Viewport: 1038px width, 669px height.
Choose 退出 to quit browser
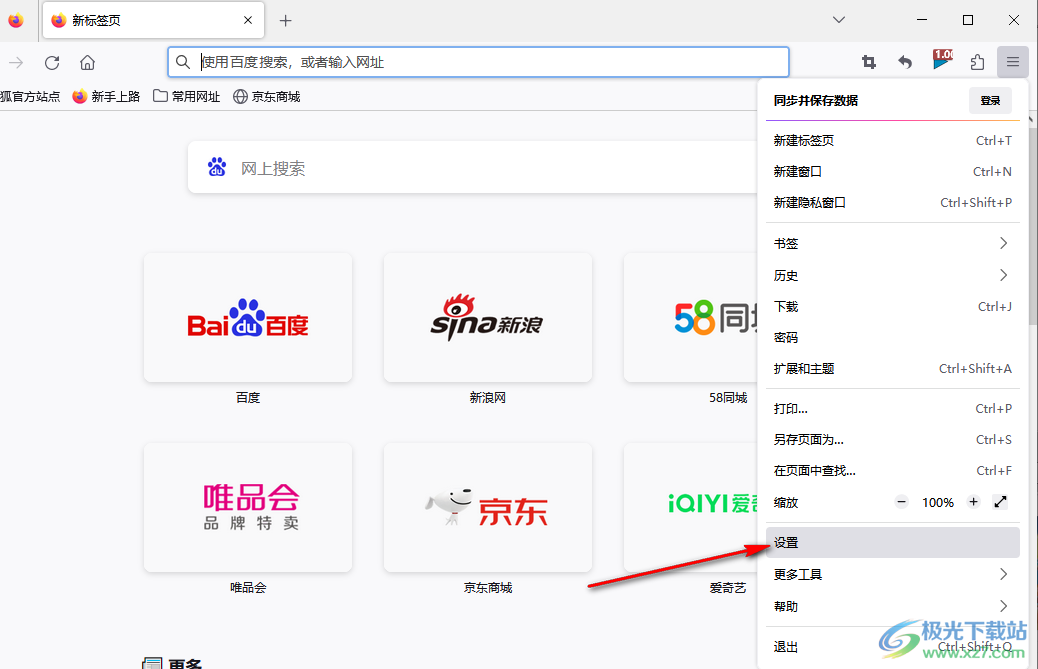click(892, 647)
